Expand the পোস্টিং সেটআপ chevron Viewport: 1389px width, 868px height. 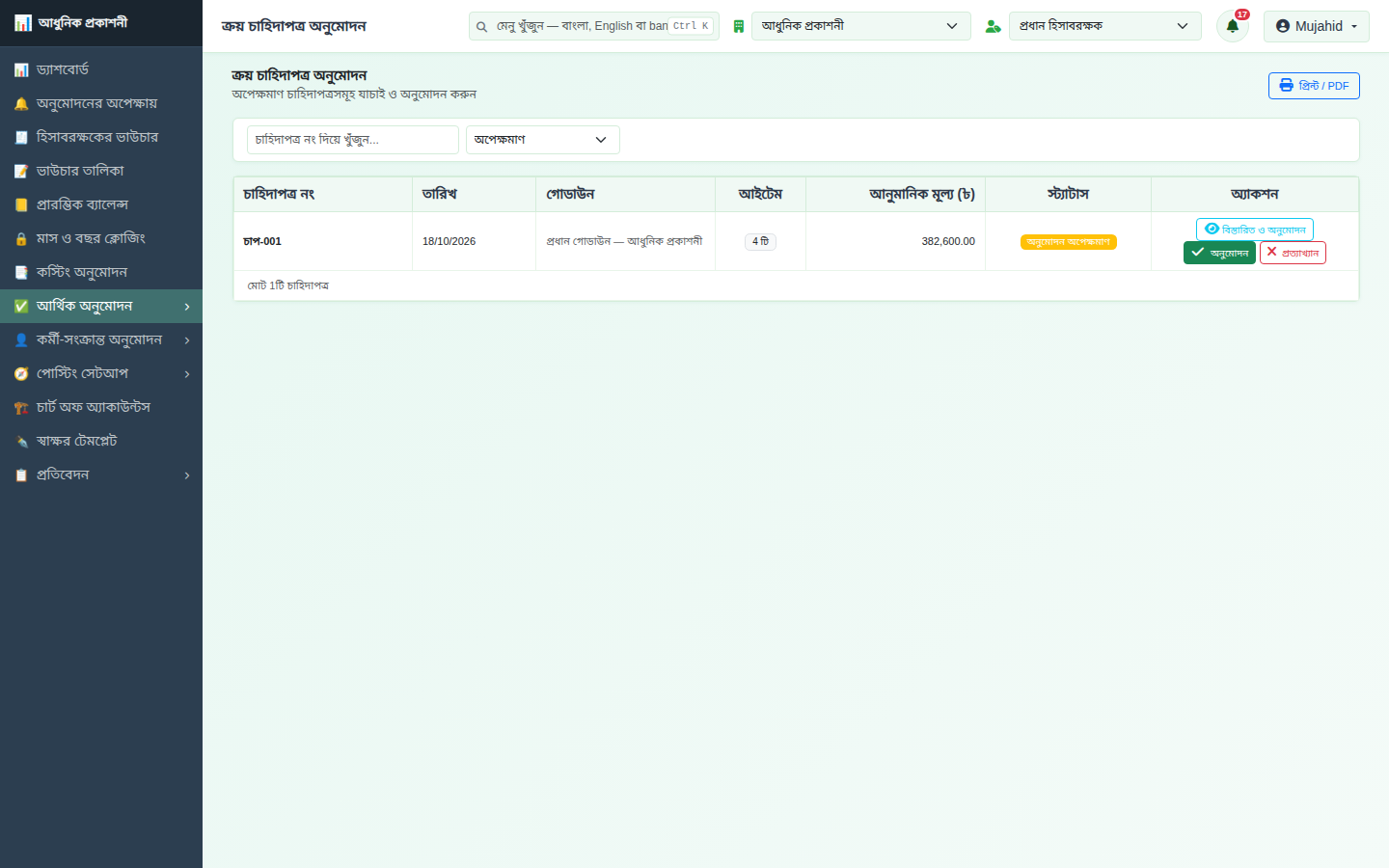pos(187,374)
